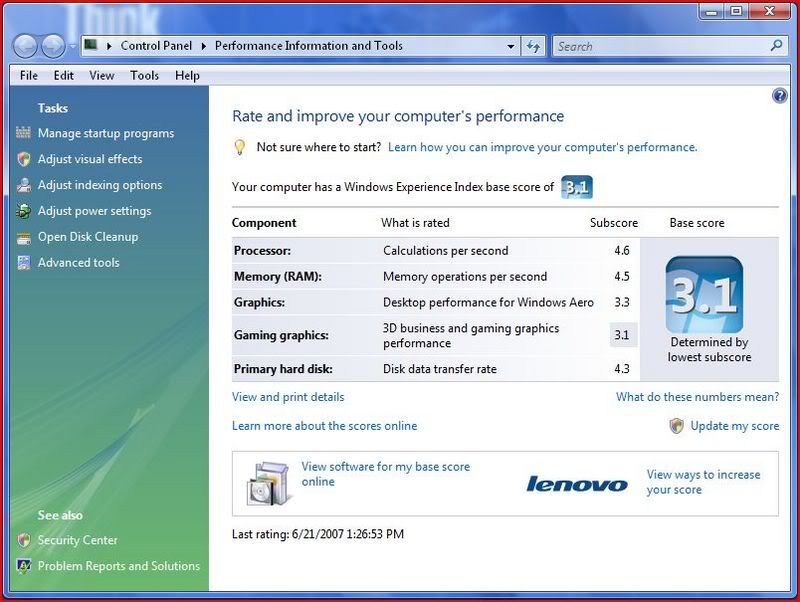Viewport: 800px width, 602px height.
Task: Click the shield icon beside Update my score
Action: pos(677,425)
